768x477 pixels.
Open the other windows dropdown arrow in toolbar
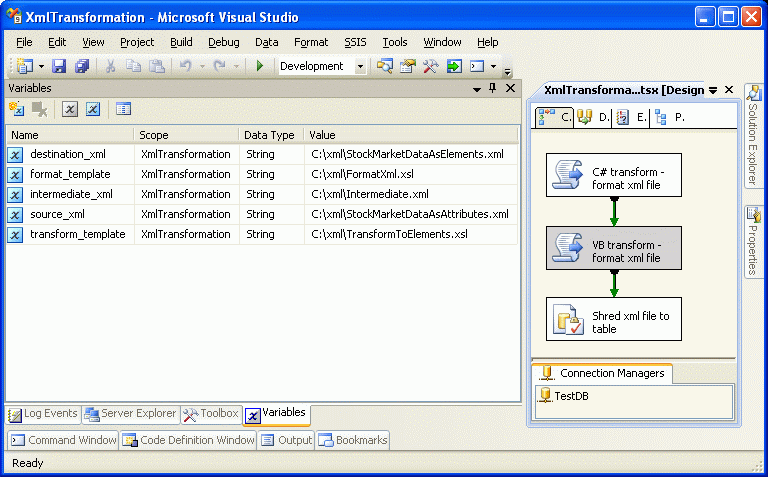pyautogui.click(x=493, y=66)
